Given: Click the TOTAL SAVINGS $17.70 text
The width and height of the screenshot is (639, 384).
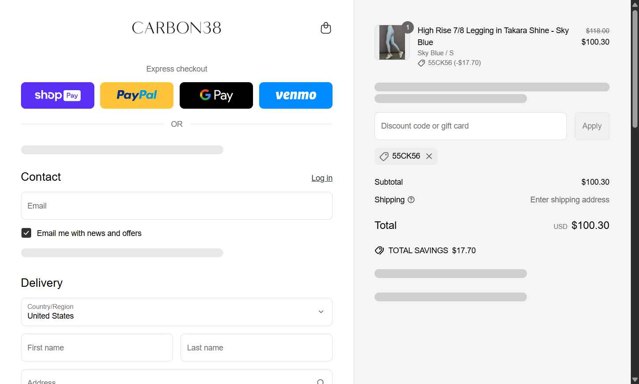Looking at the screenshot, I should (432, 250).
